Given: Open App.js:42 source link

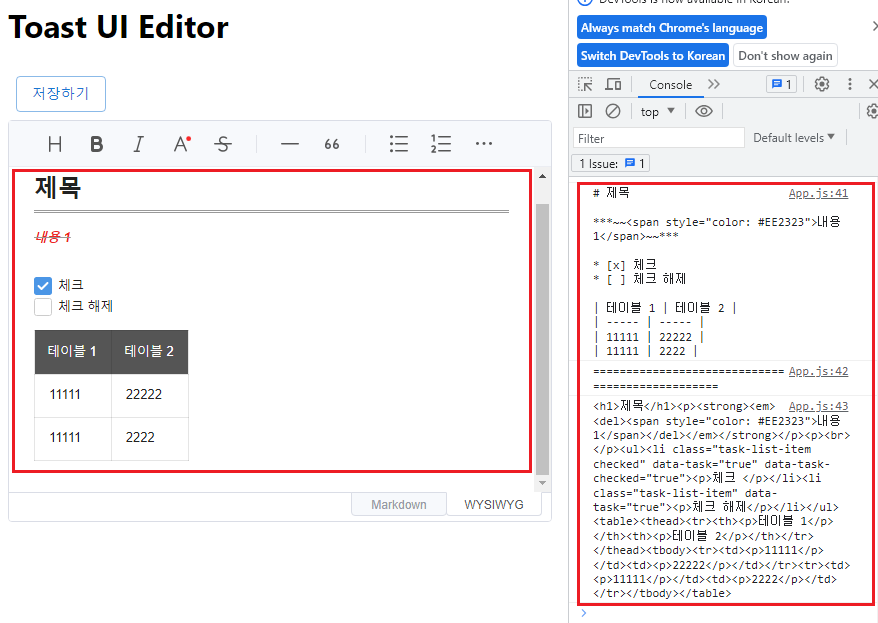Looking at the screenshot, I should point(818,371).
